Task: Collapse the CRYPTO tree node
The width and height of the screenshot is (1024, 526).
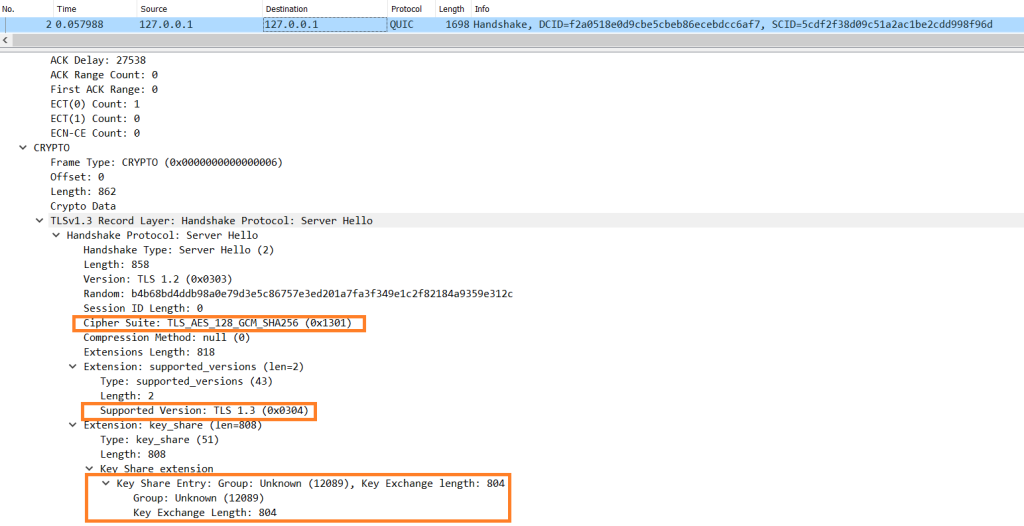Action: (24, 148)
